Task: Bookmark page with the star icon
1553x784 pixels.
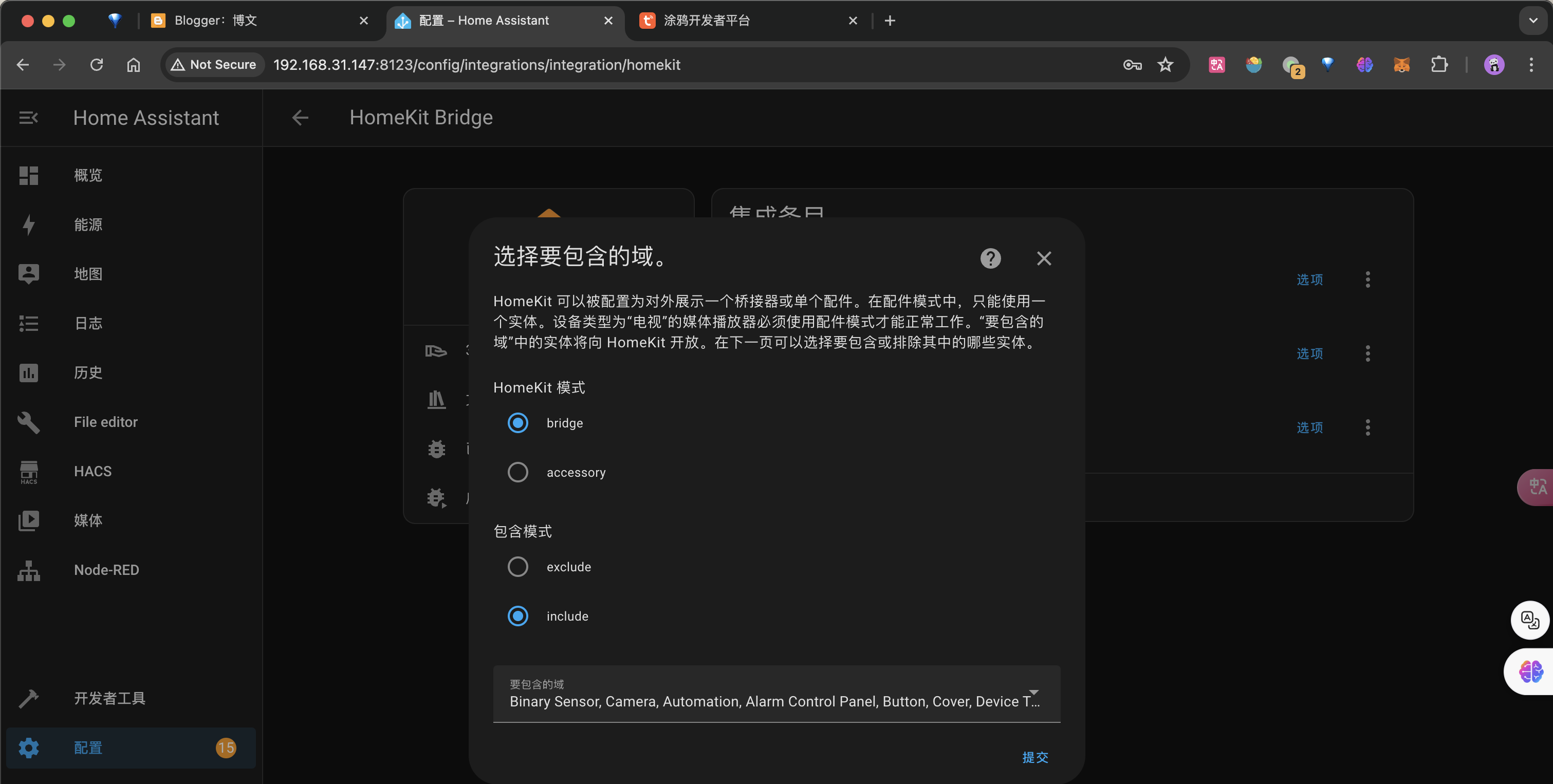Action: [1164, 65]
